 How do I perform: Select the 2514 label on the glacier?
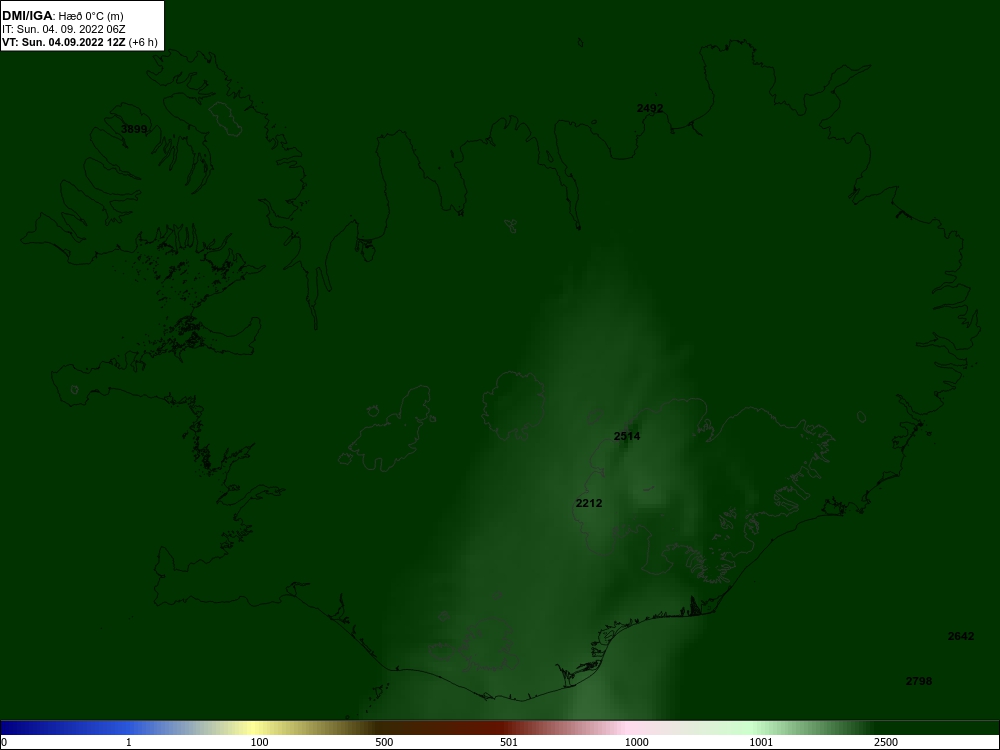(x=627, y=436)
